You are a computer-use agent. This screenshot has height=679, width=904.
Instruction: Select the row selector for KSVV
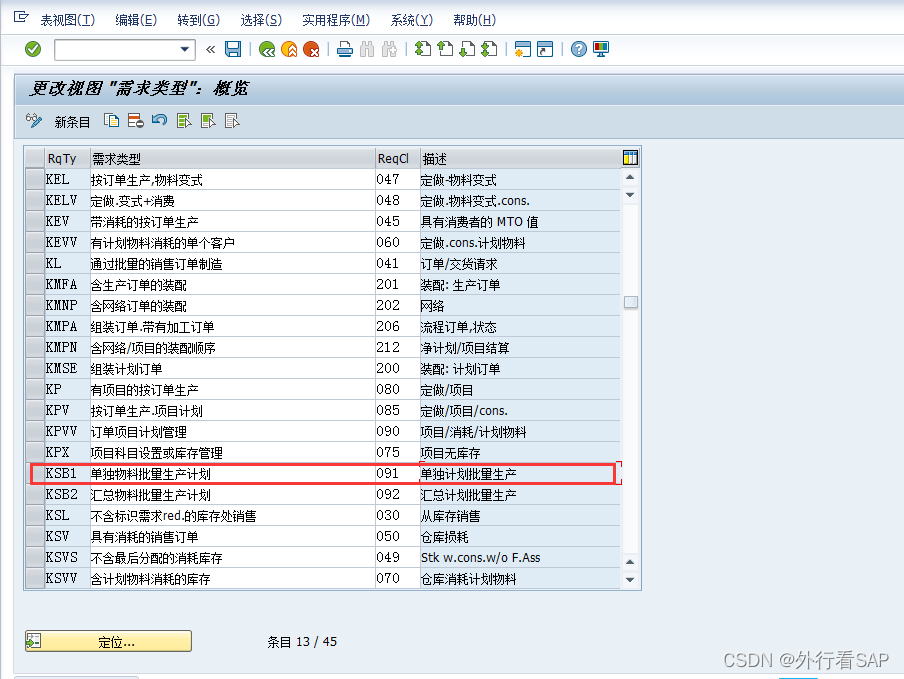35,578
